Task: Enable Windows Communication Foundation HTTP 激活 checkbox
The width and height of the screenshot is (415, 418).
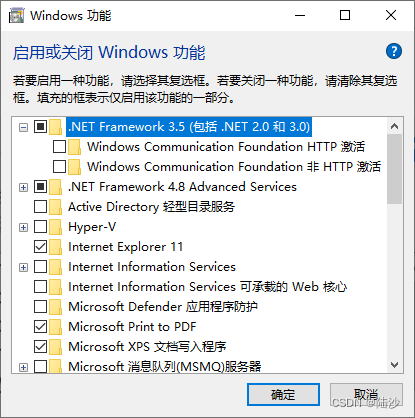Action: click(59, 147)
